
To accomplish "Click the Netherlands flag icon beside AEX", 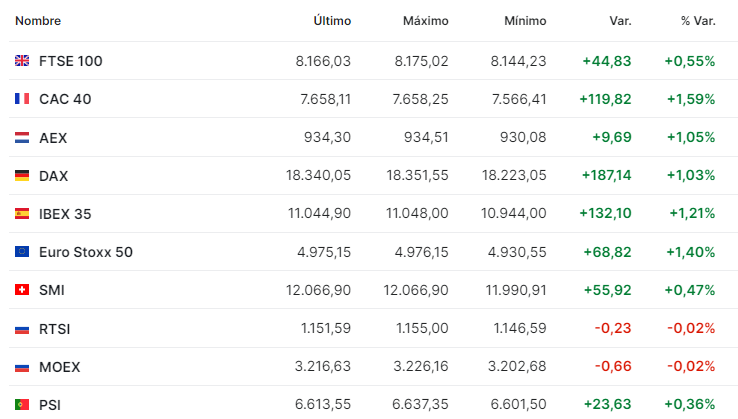I will click(x=22, y=137).
